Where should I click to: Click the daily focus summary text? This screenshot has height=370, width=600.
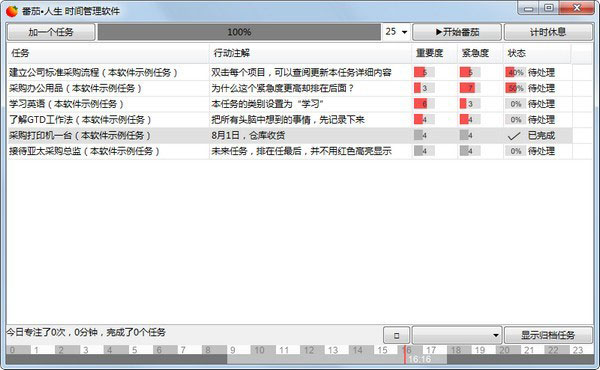(x=86, y=332)
